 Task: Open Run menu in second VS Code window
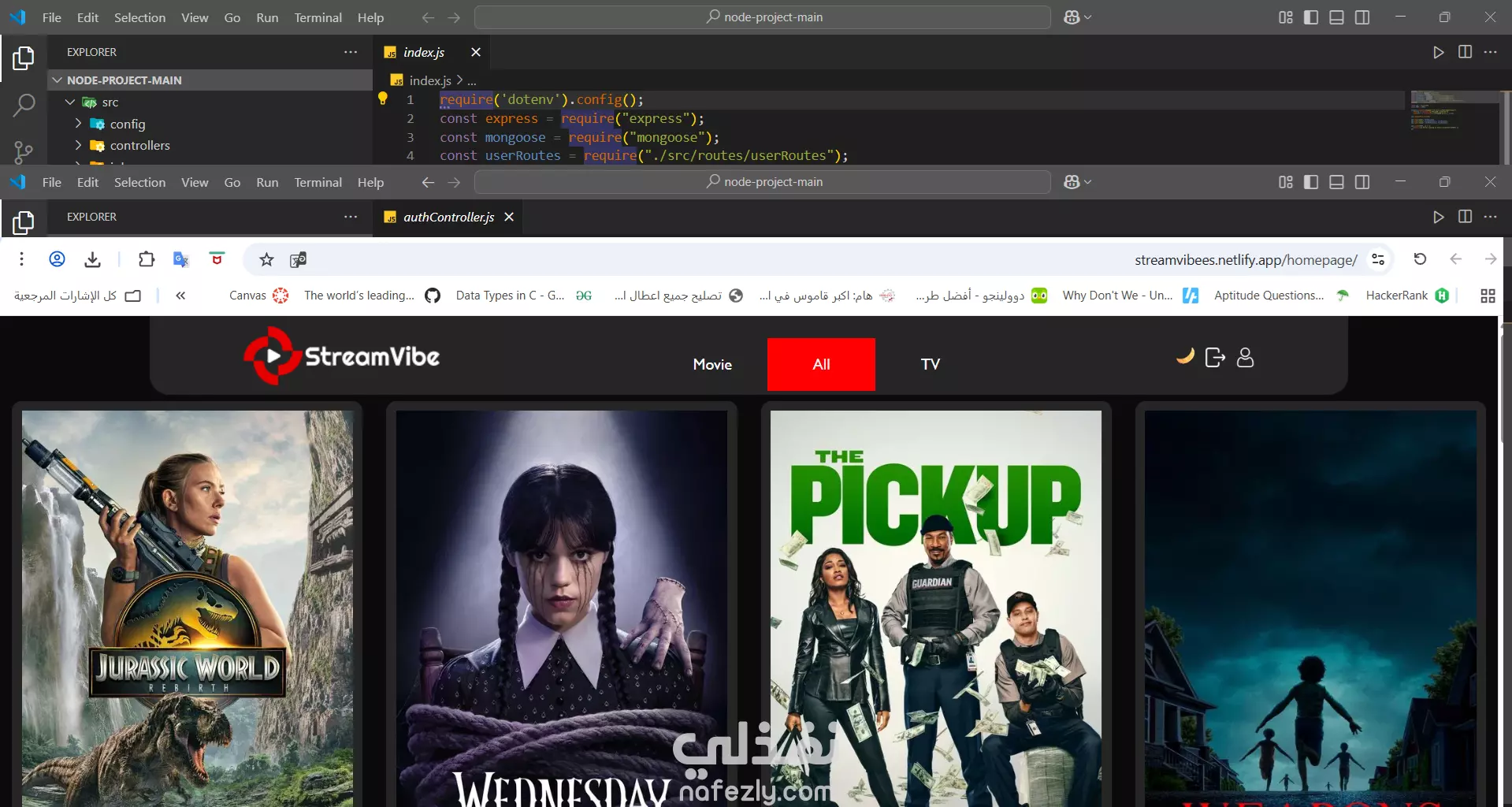[x=267, y=182]
